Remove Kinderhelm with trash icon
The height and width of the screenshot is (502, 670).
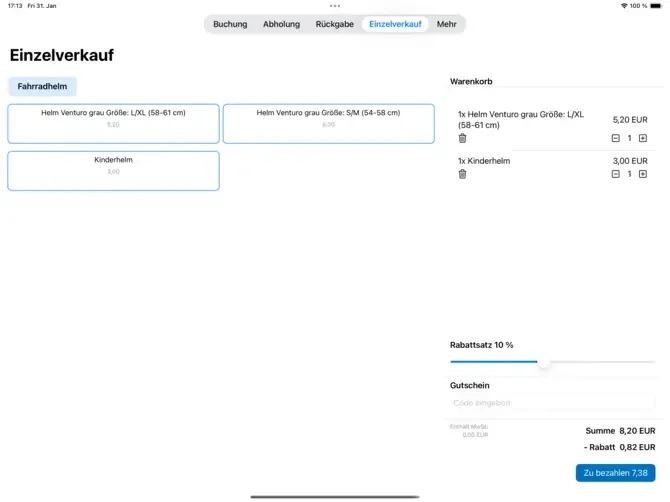point(462,174)
